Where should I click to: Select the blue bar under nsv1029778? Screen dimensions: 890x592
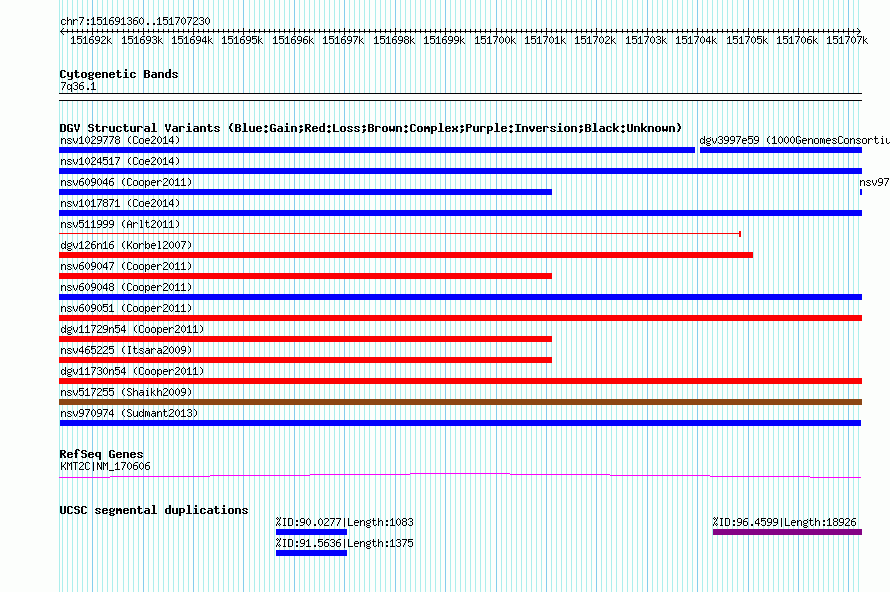[377, 150]
